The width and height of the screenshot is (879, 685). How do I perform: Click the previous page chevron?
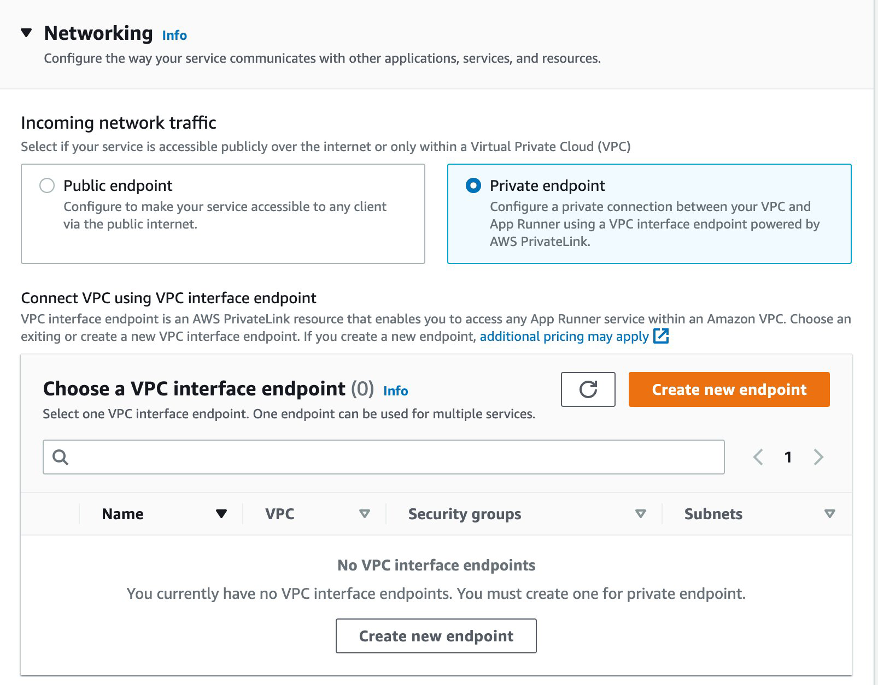757,456
